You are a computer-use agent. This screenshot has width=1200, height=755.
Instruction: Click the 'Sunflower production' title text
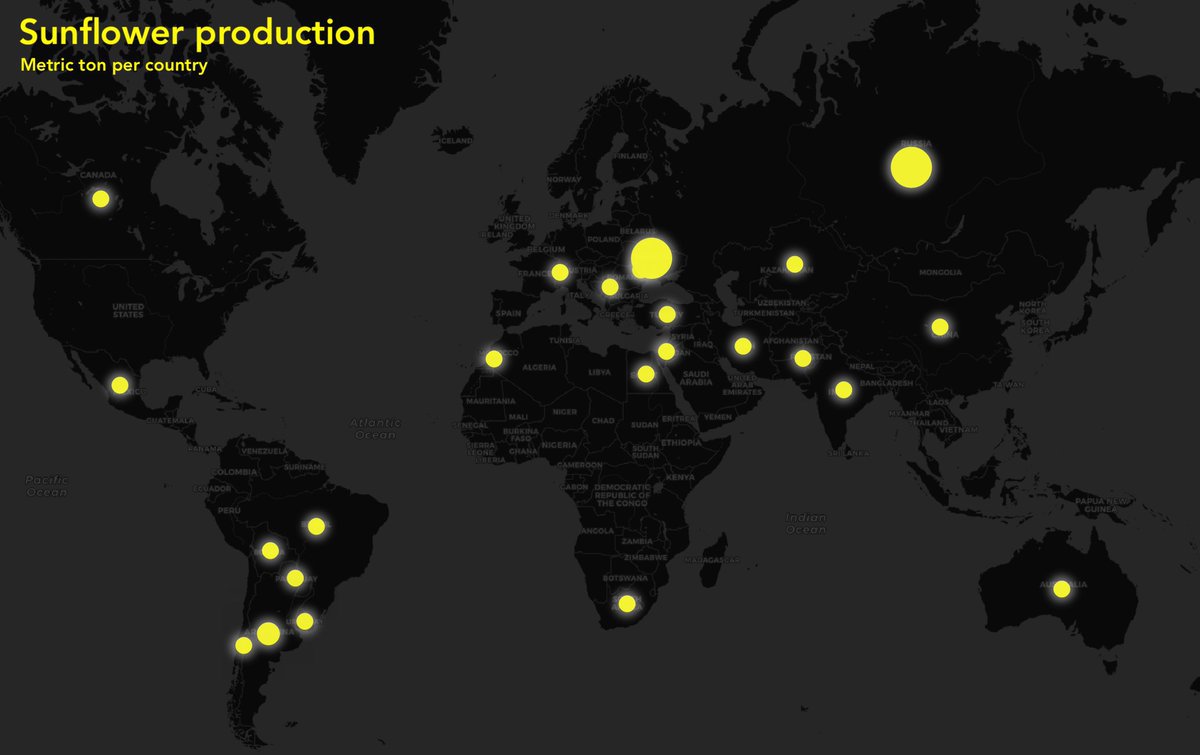coord(197,33)
